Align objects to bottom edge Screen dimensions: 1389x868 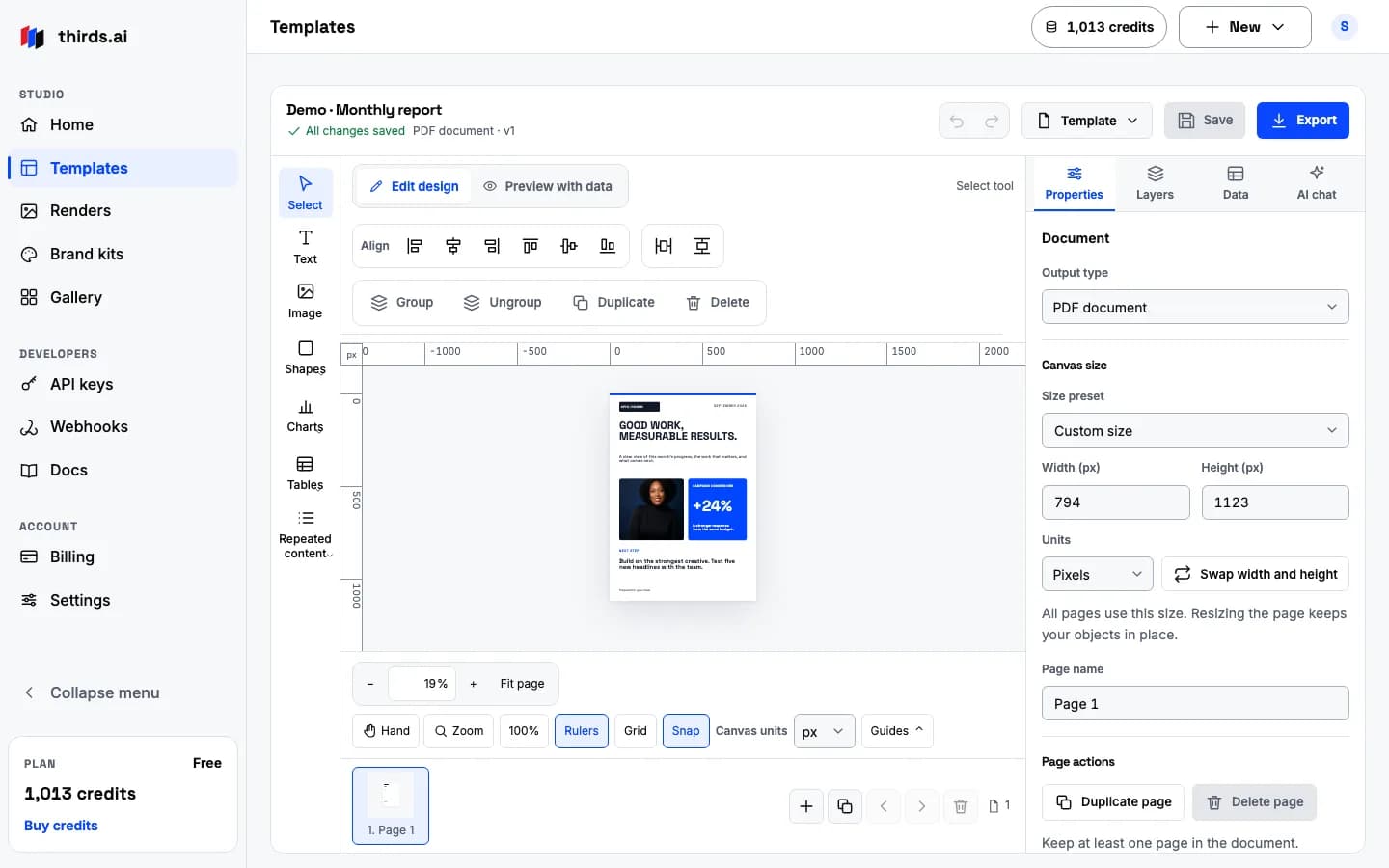point(608,246)
